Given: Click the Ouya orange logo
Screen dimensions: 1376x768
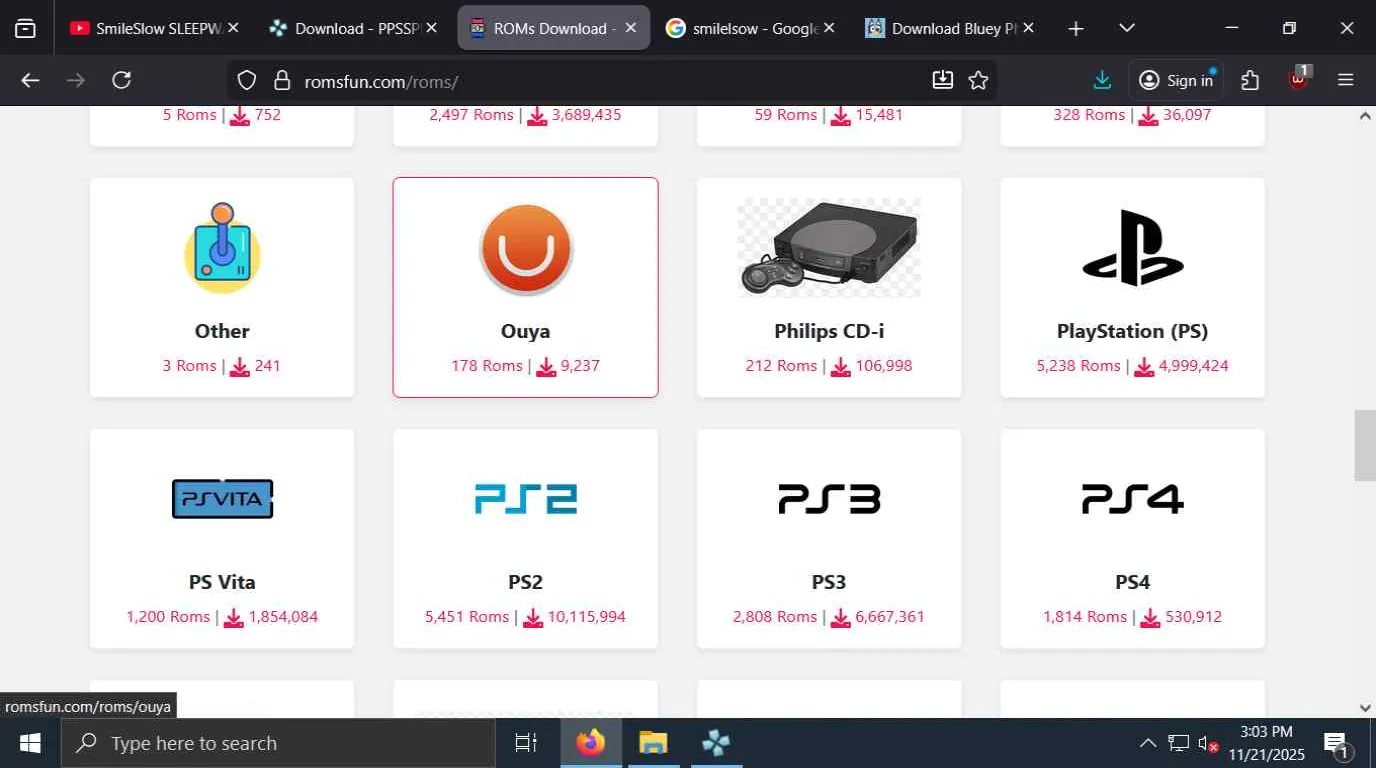Looking at the screenshot, I should point(525,249).
